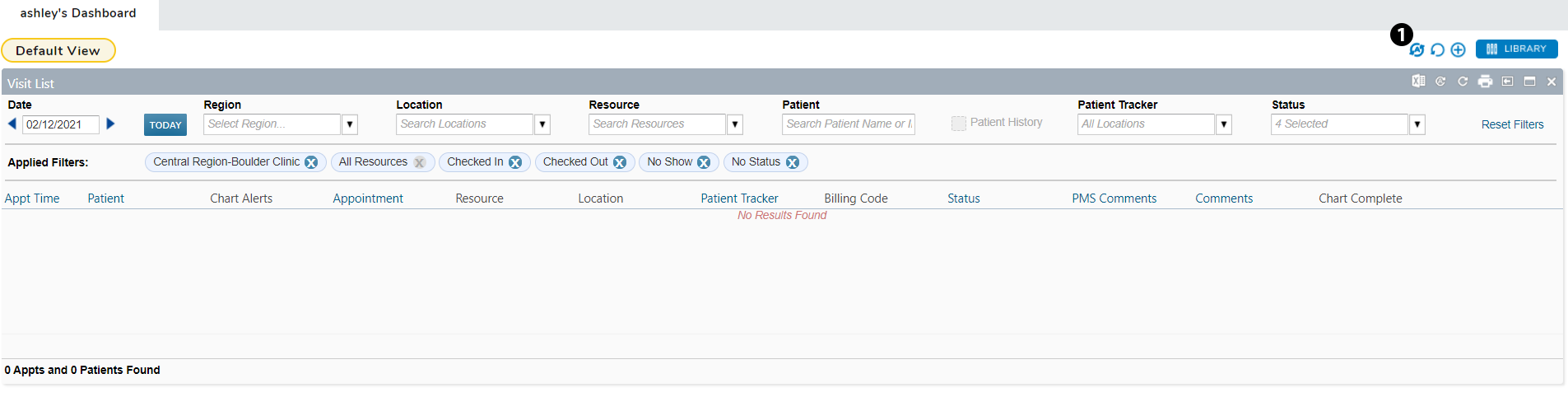The width and height of the screenshot is (1568, 411).
Task: Remove the No Show filter chip
Action: [x=704, y=162]
